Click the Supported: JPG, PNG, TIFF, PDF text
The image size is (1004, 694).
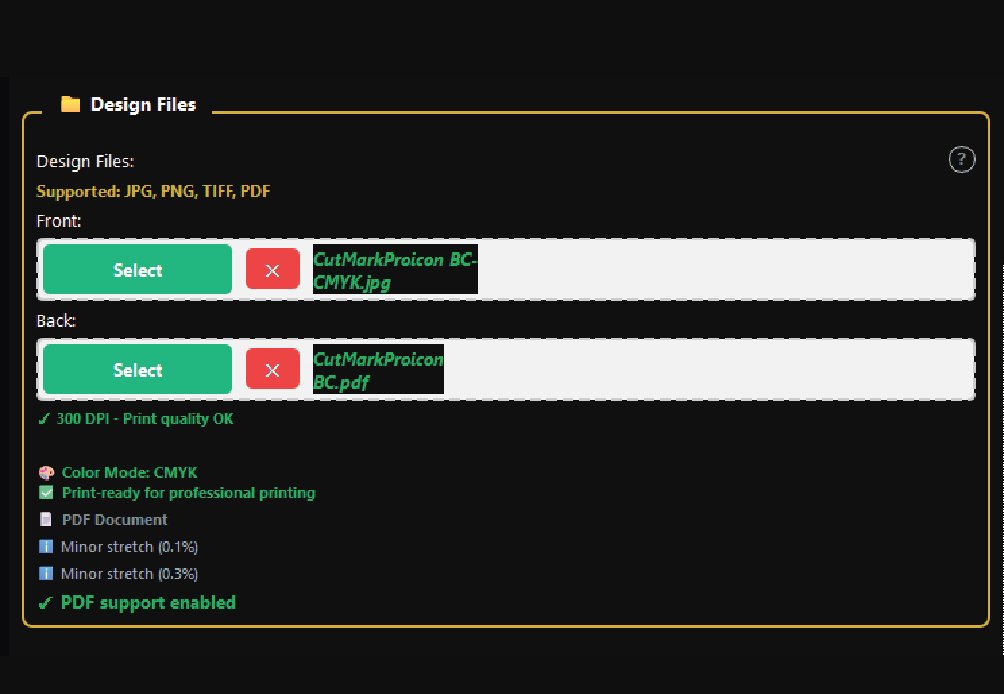pos(153,191)
